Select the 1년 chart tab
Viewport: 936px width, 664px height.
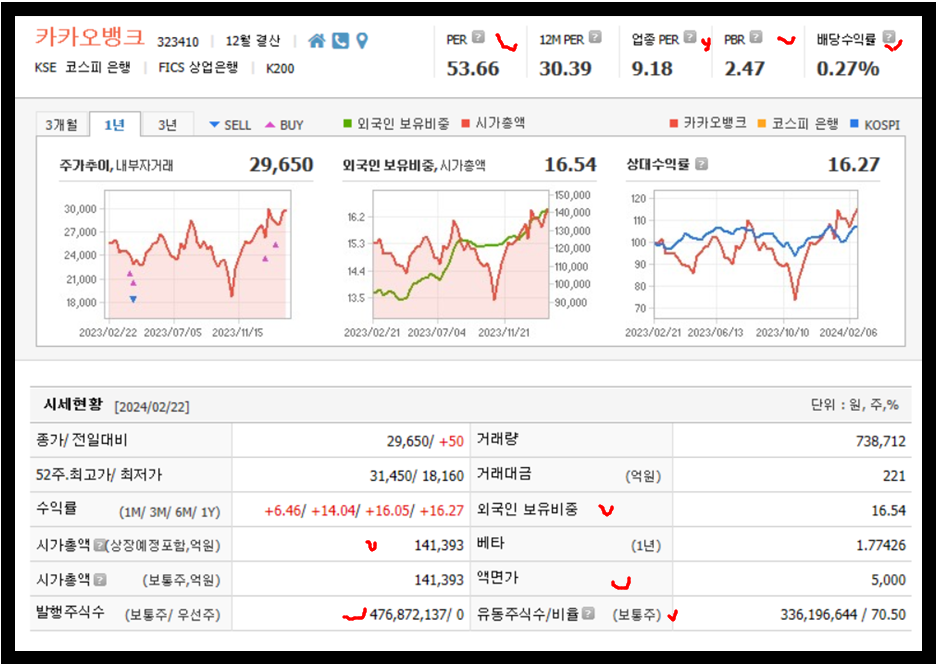(115, 124)
